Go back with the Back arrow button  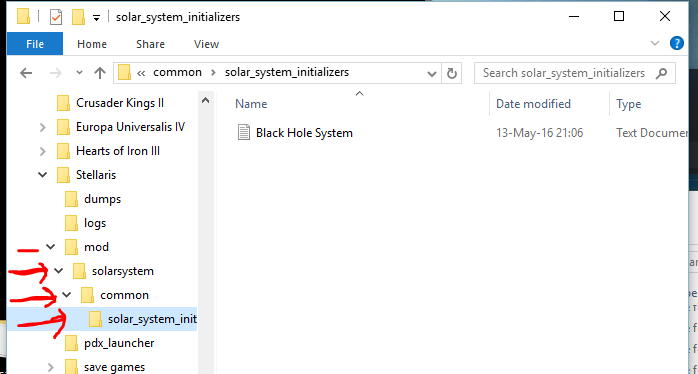[x=26, y=73]
